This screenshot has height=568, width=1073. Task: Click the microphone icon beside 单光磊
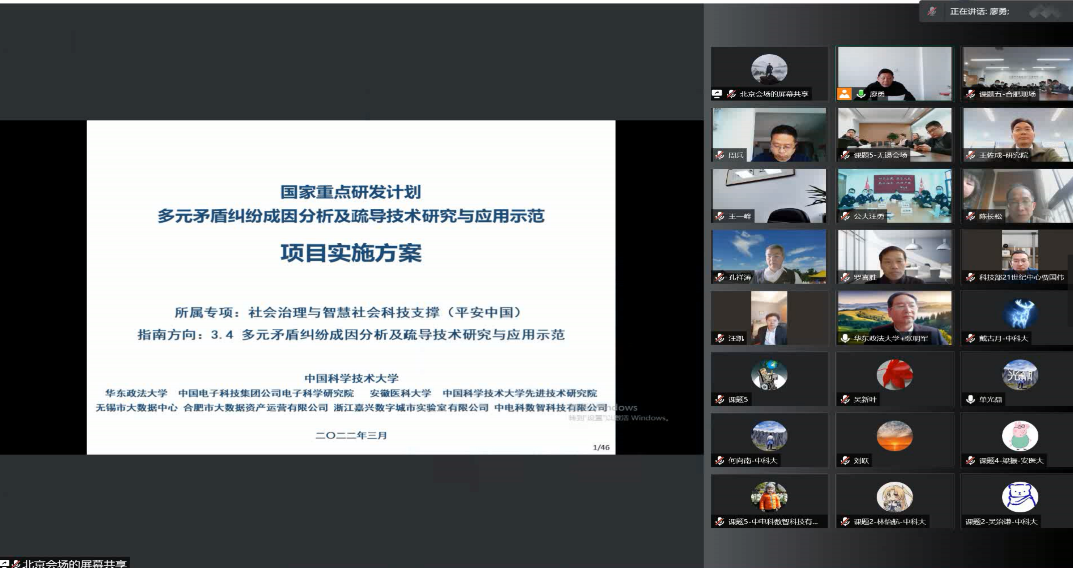point(971,399)
